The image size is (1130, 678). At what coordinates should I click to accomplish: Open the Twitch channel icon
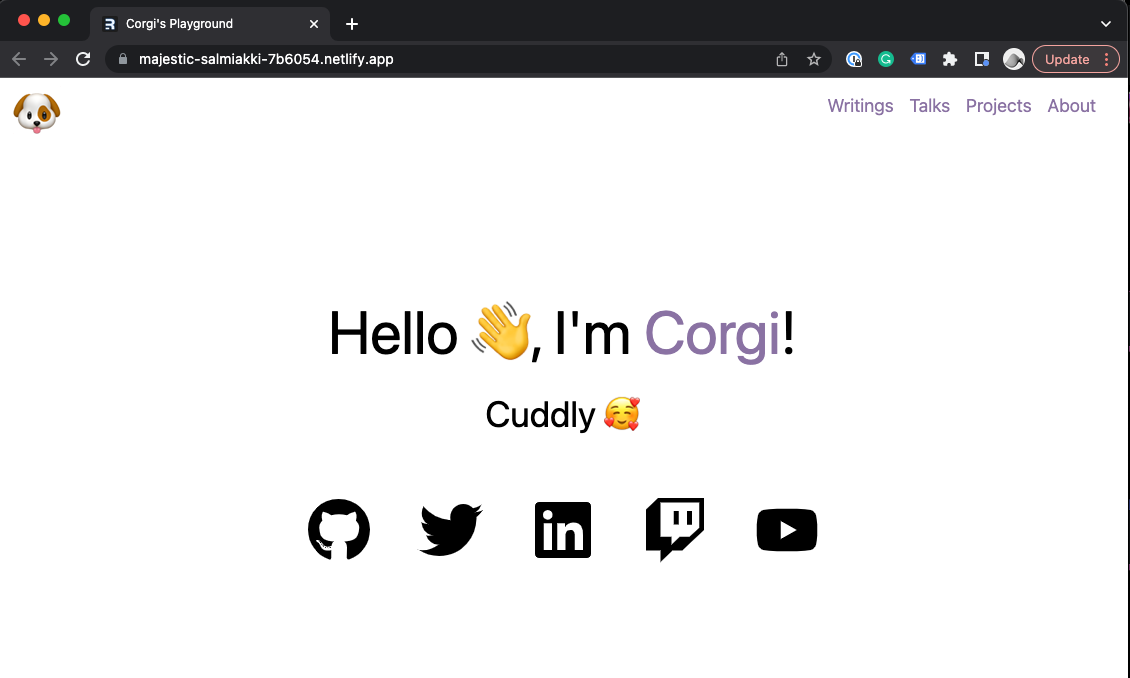[675, 530]
